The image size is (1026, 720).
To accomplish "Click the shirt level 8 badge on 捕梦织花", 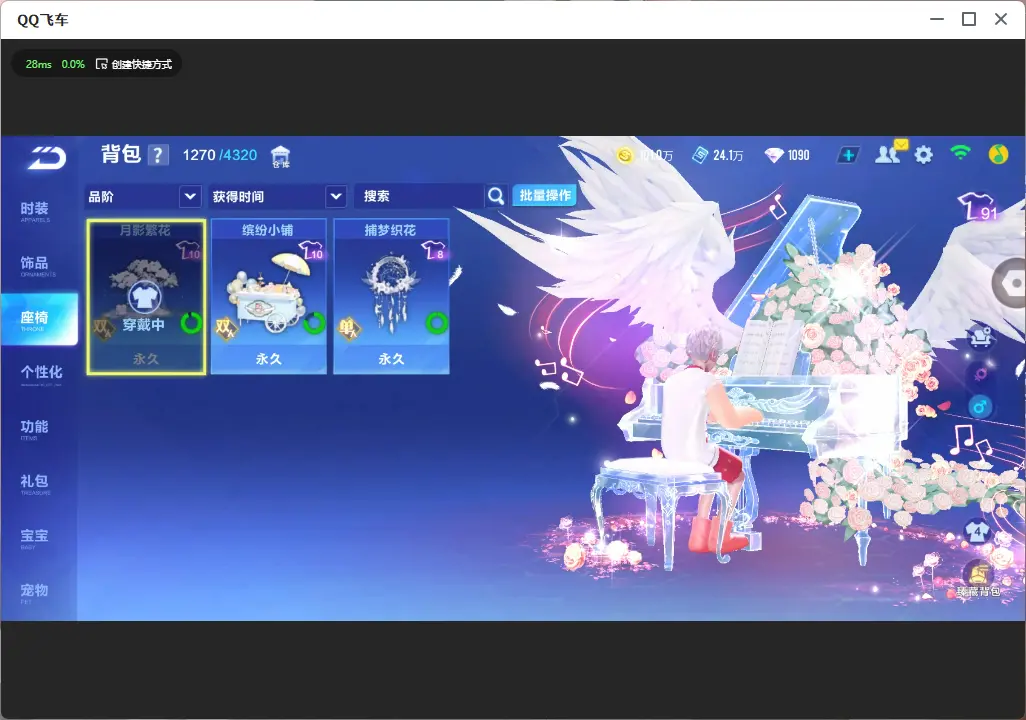I will pos(433,250).
